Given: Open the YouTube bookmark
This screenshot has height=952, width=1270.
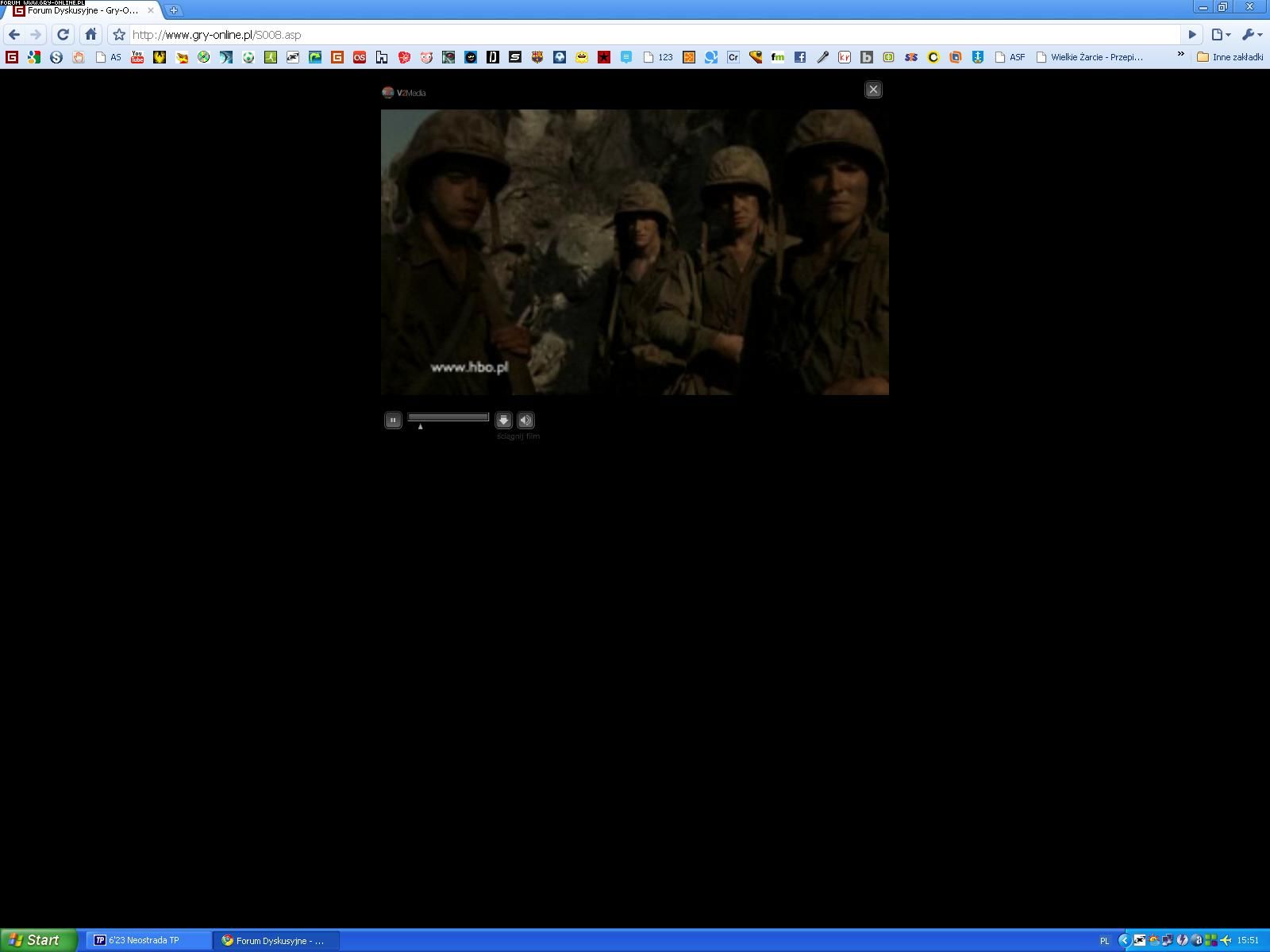Looking at the screenshot, I should pyautogui.click(x=137, y=57).
